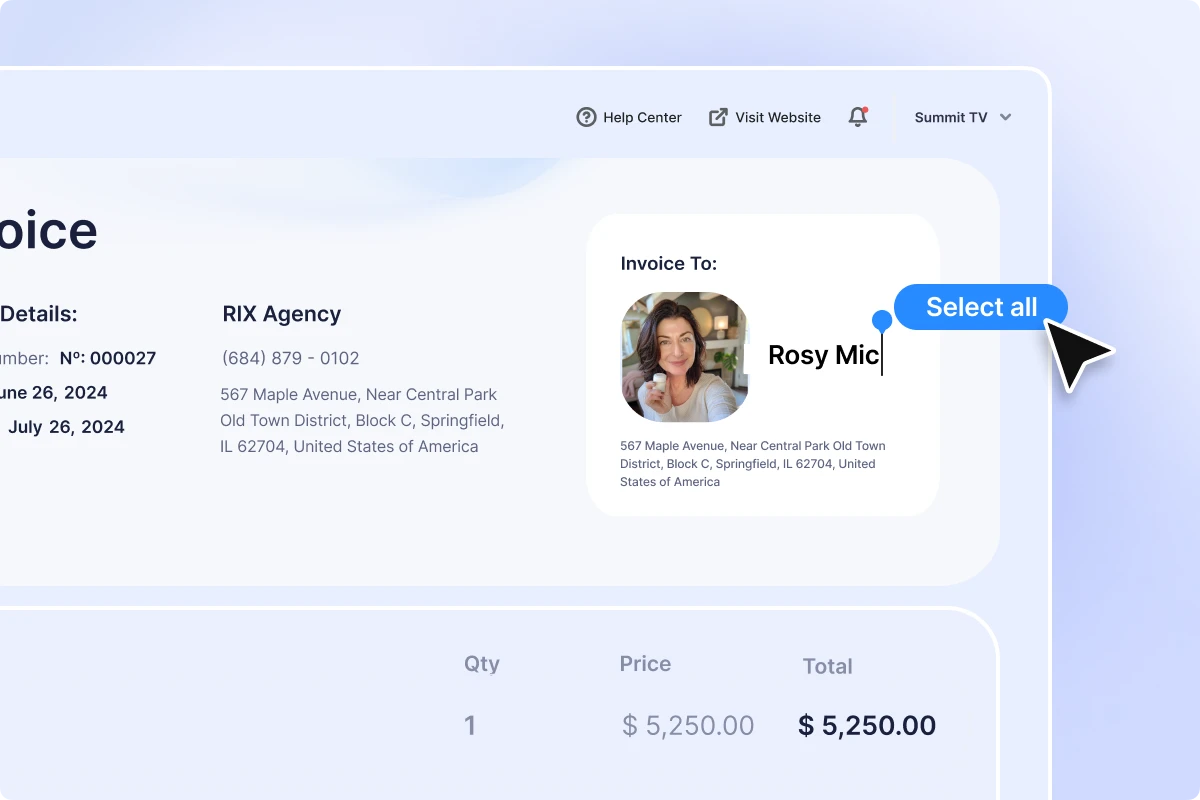Click the quantity value 1

(x=470, y=726)
